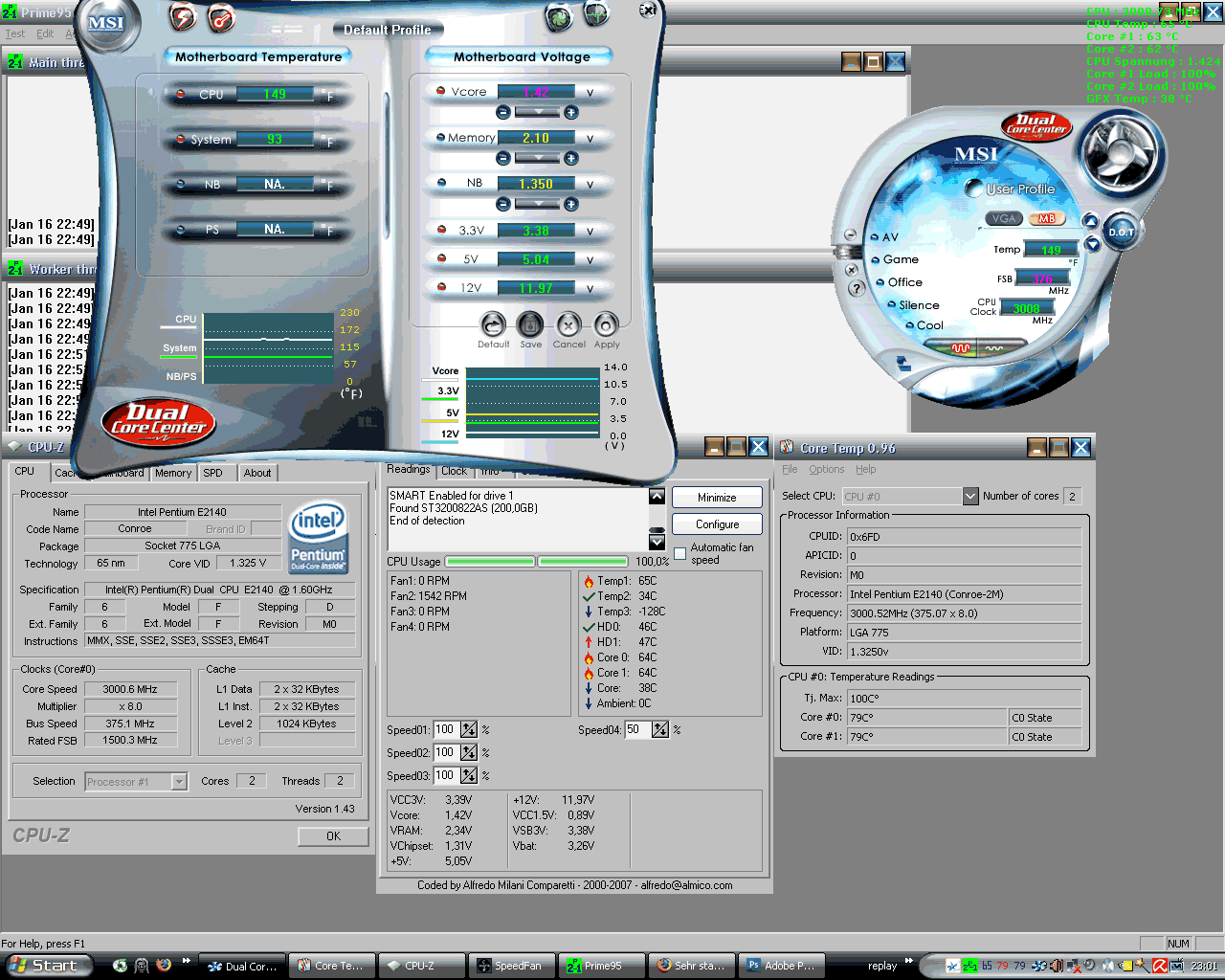
Task: Open SpeedFan Clock tab
Action: click(x=455, y=471)
